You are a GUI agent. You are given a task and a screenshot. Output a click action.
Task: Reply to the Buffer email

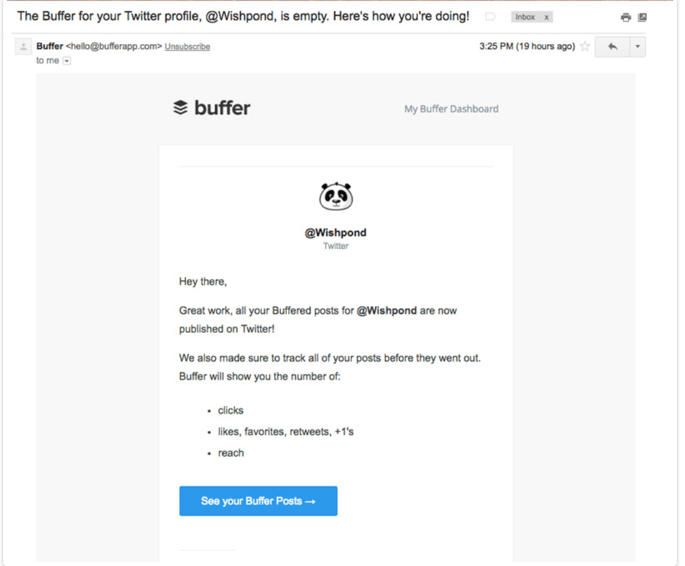(612, 46)
